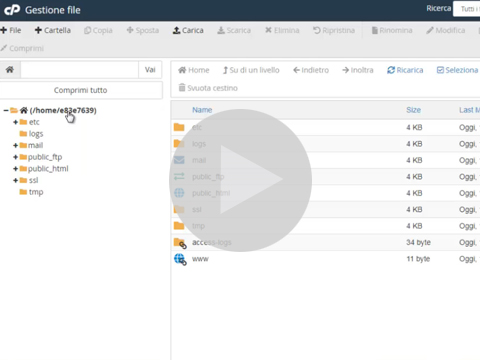The height and width of the screenshot is (360, 480).
Task: Sort by Last Modified column header
Action: click(469, 110)
